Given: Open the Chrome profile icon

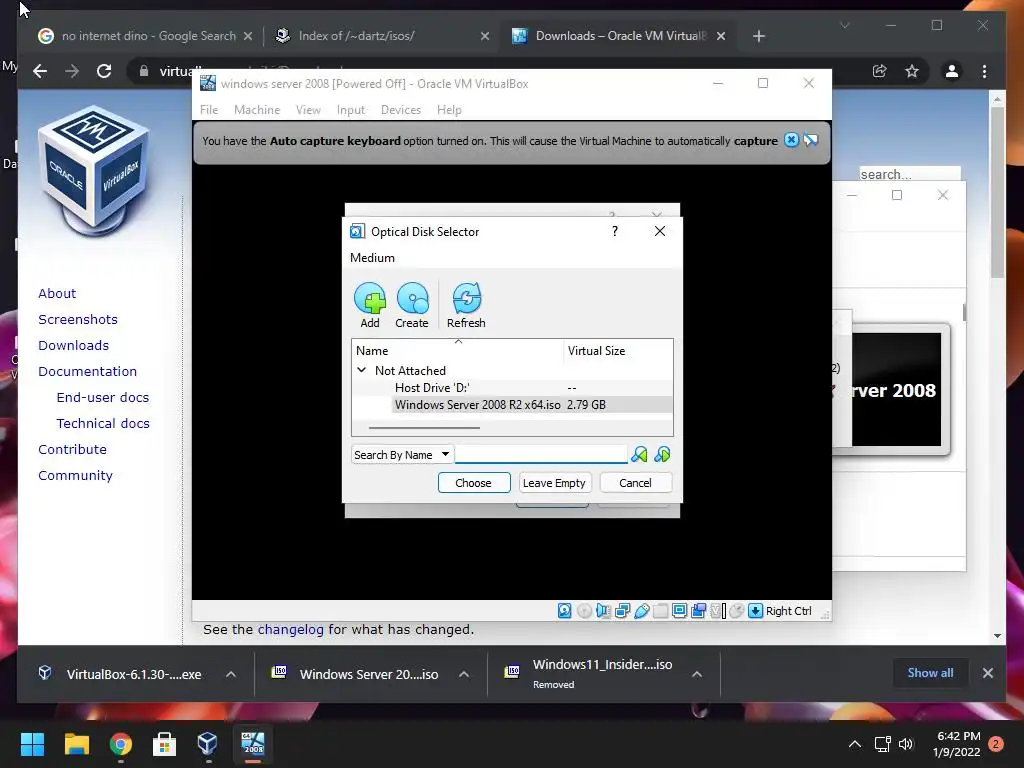Looking at the screenshot, I should 952,71.
